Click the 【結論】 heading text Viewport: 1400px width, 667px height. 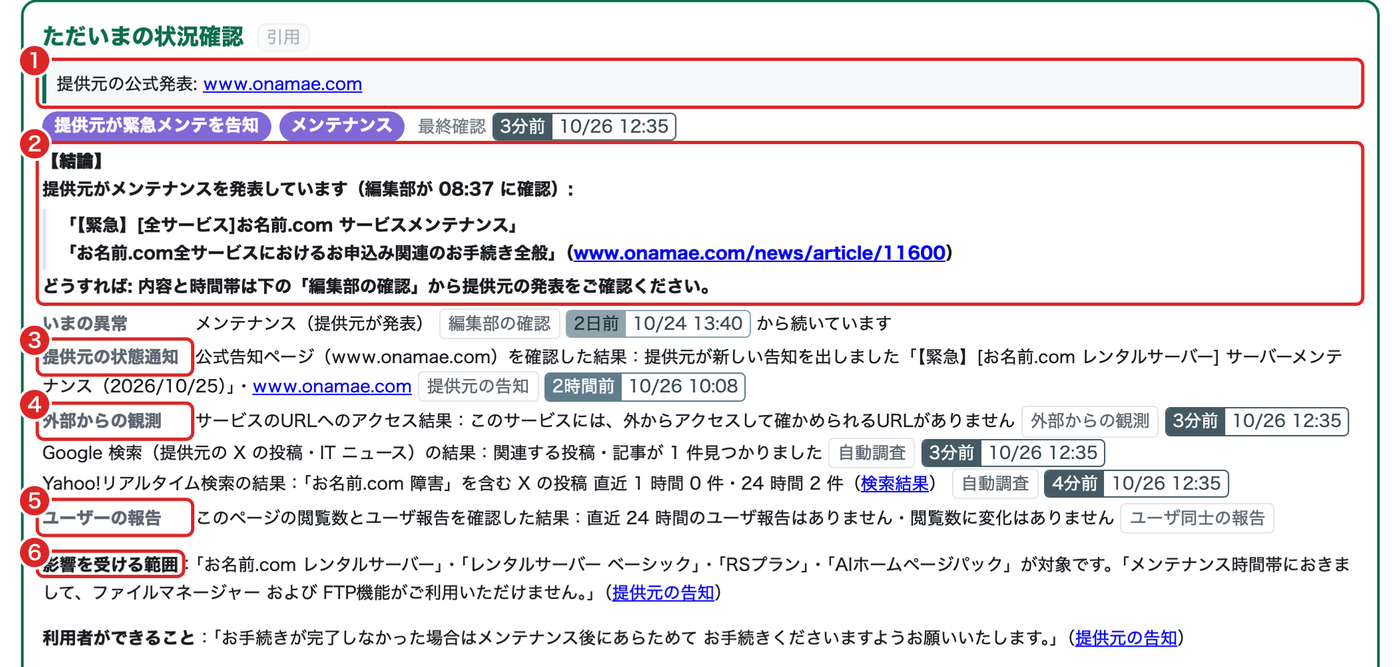coord(75,161)
